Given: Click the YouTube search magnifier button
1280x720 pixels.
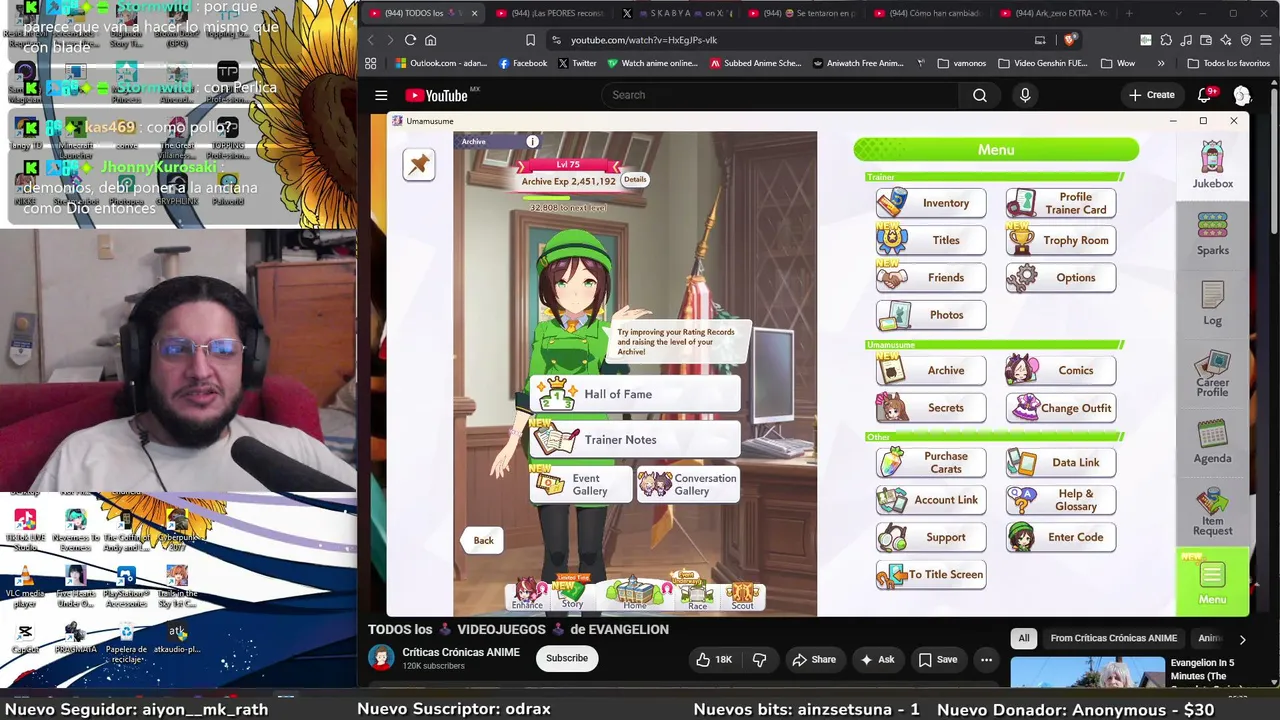Looking at the screenshot, I should (x=980, y=95).
